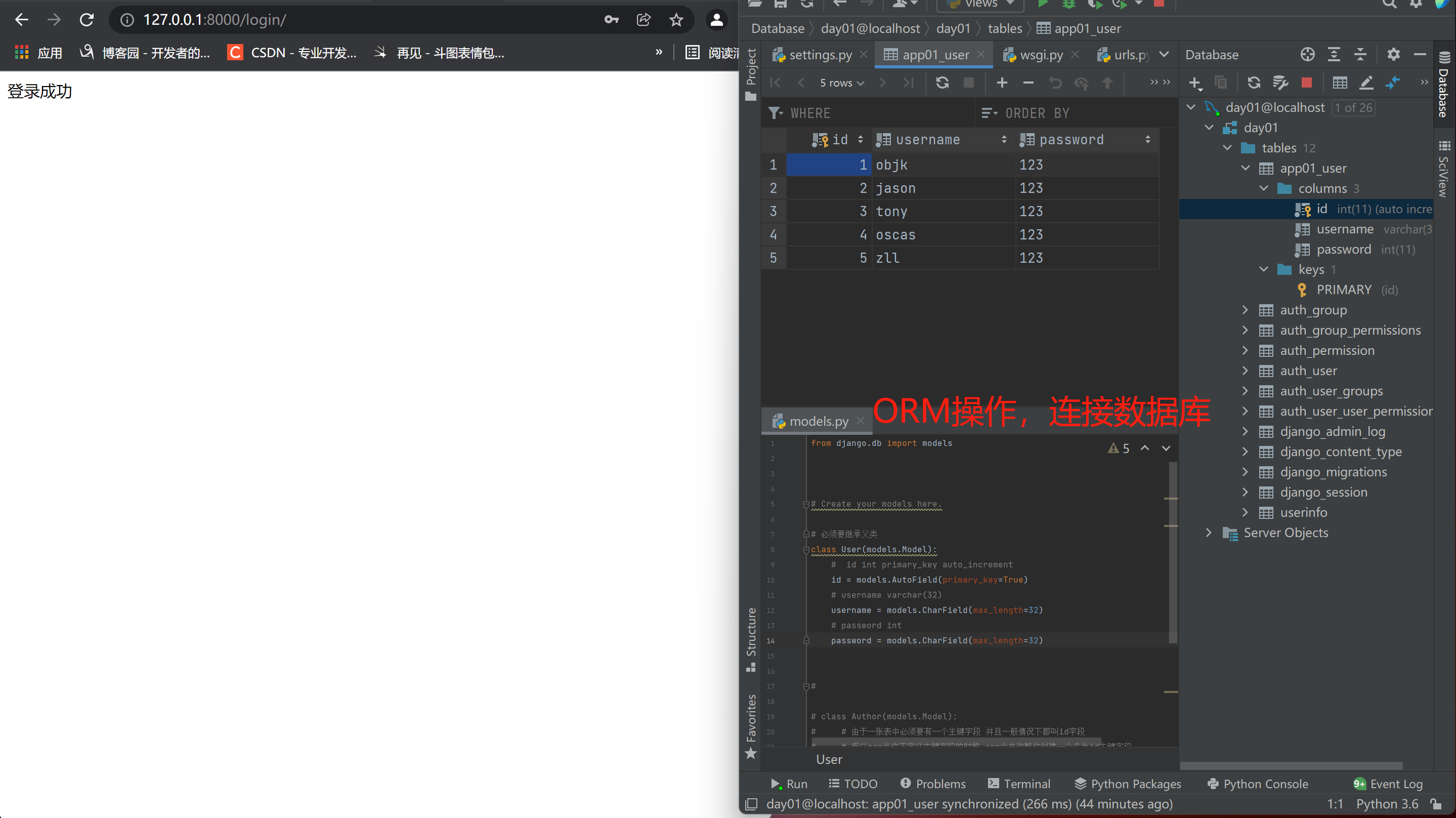Open the Run tool window

pos(789,784)
